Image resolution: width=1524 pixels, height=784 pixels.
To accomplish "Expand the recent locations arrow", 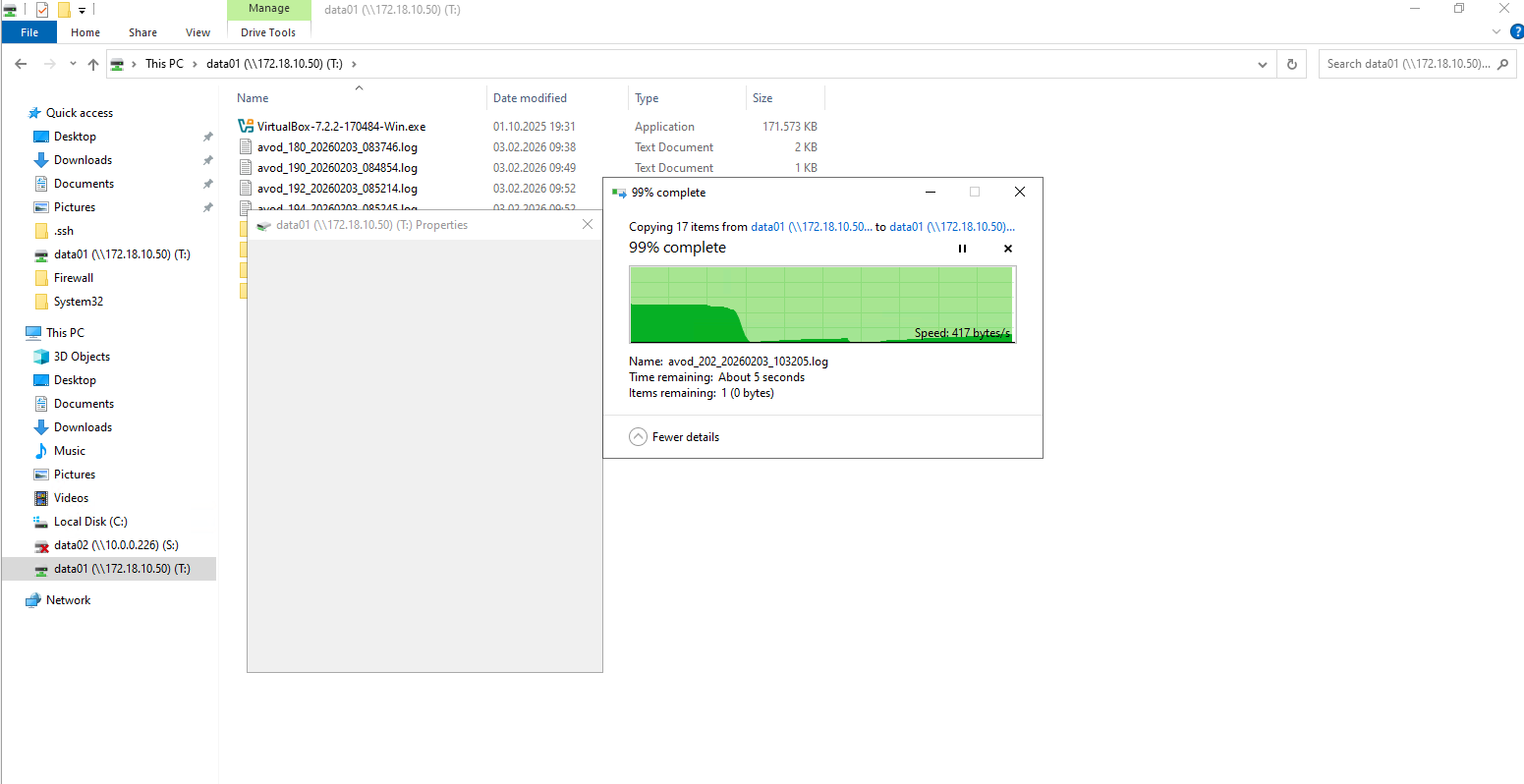I will [73, 64].
